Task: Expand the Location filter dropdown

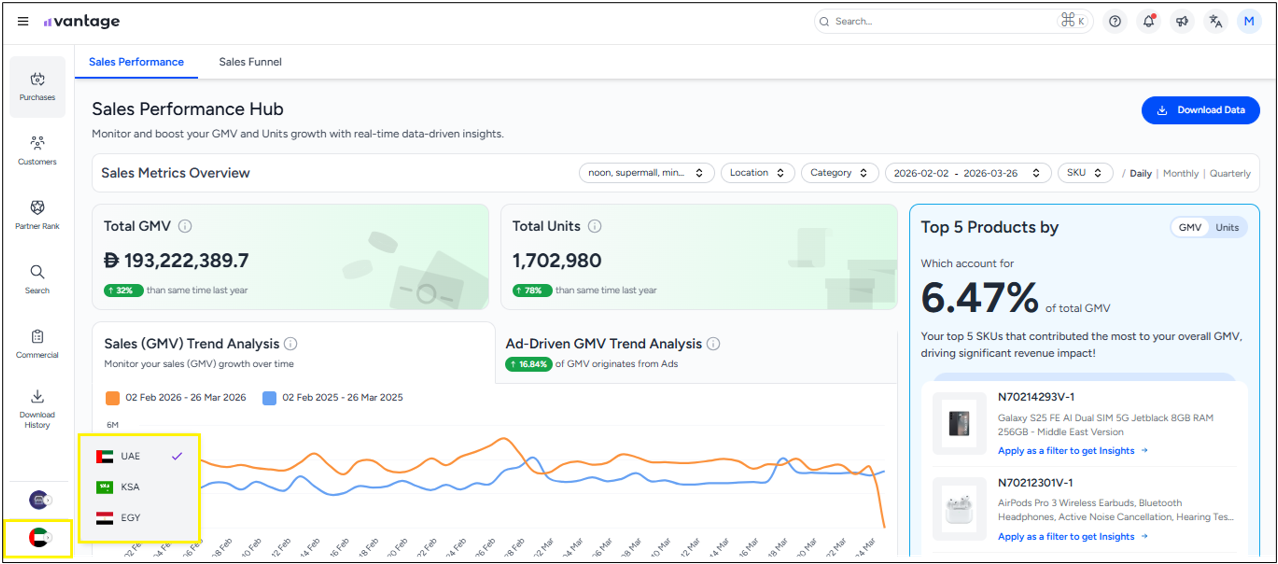Action: click(757, 173)
